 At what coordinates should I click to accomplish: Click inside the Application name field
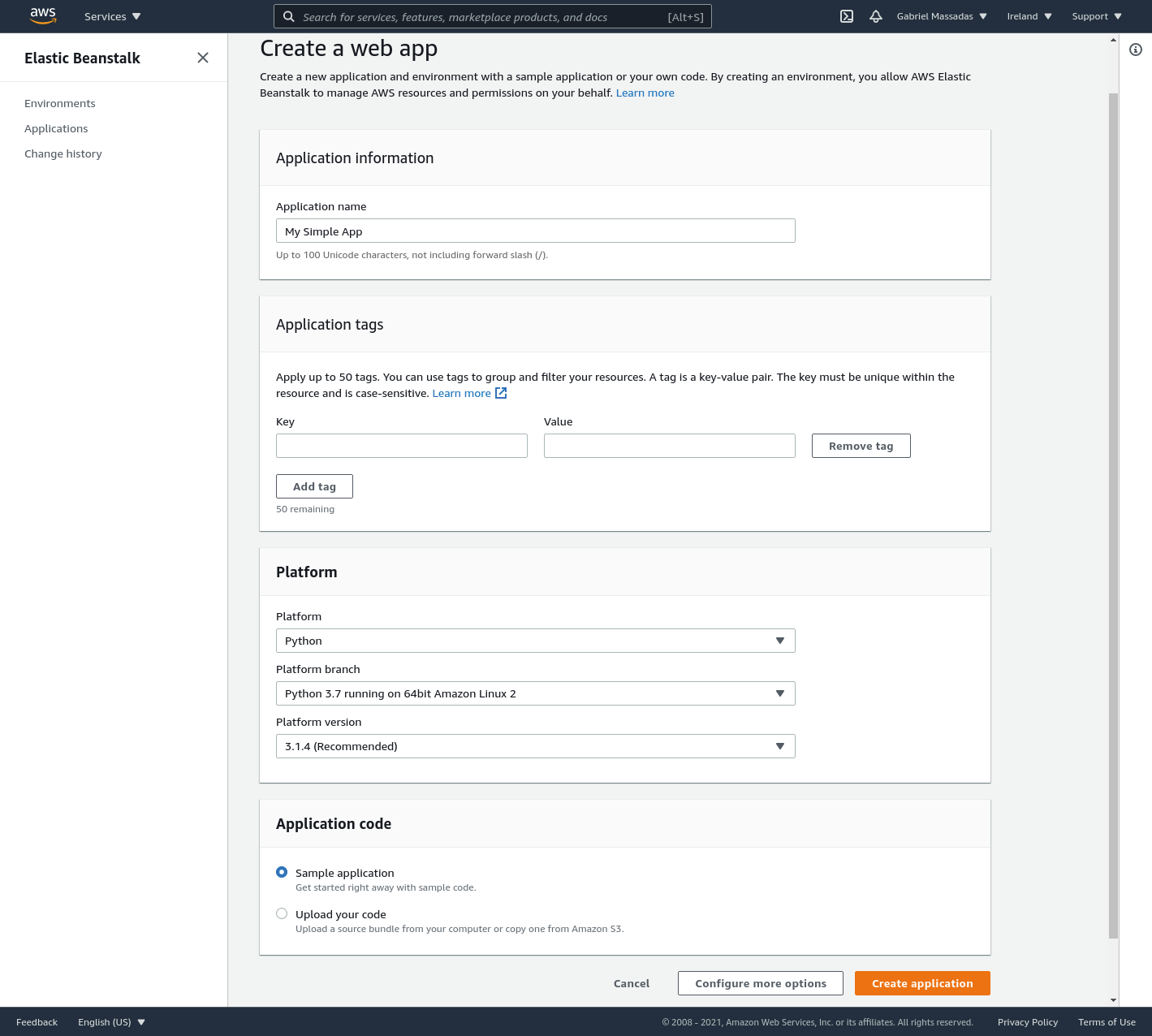pyautogui.click(x=535, y=231)
